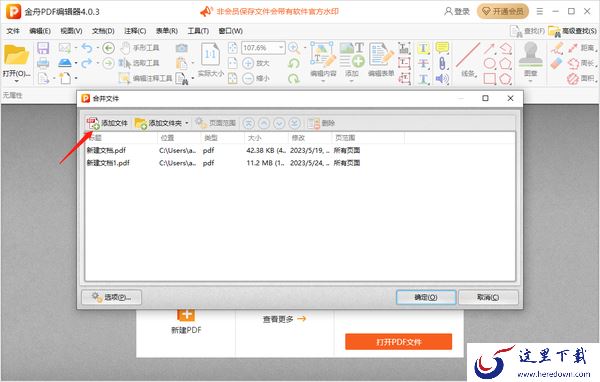This screenshot has width=600, height=382.
Task: Select the eraser tool icon
Action: point(557,63)
